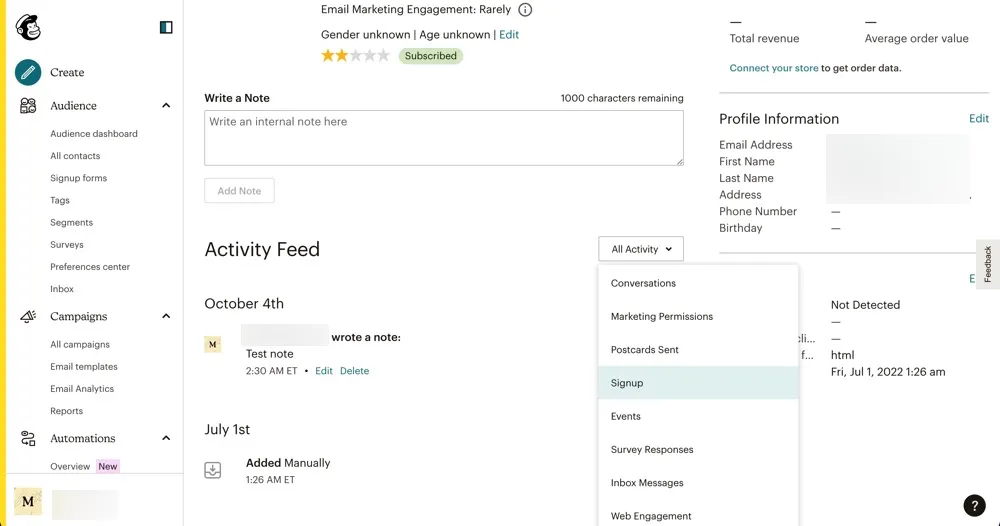1000x526 pixels.
Task: Click the star rating of the contact
Action: 355,56
